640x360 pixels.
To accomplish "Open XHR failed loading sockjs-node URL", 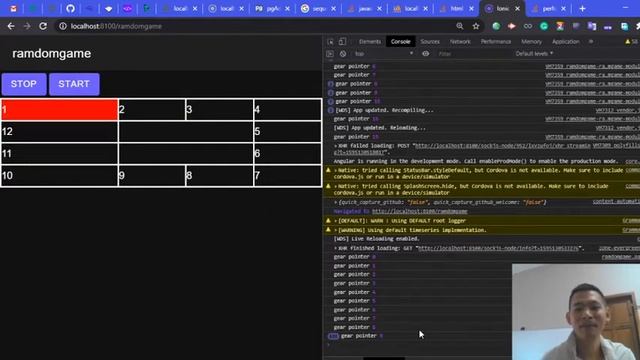I will (502, 146).
